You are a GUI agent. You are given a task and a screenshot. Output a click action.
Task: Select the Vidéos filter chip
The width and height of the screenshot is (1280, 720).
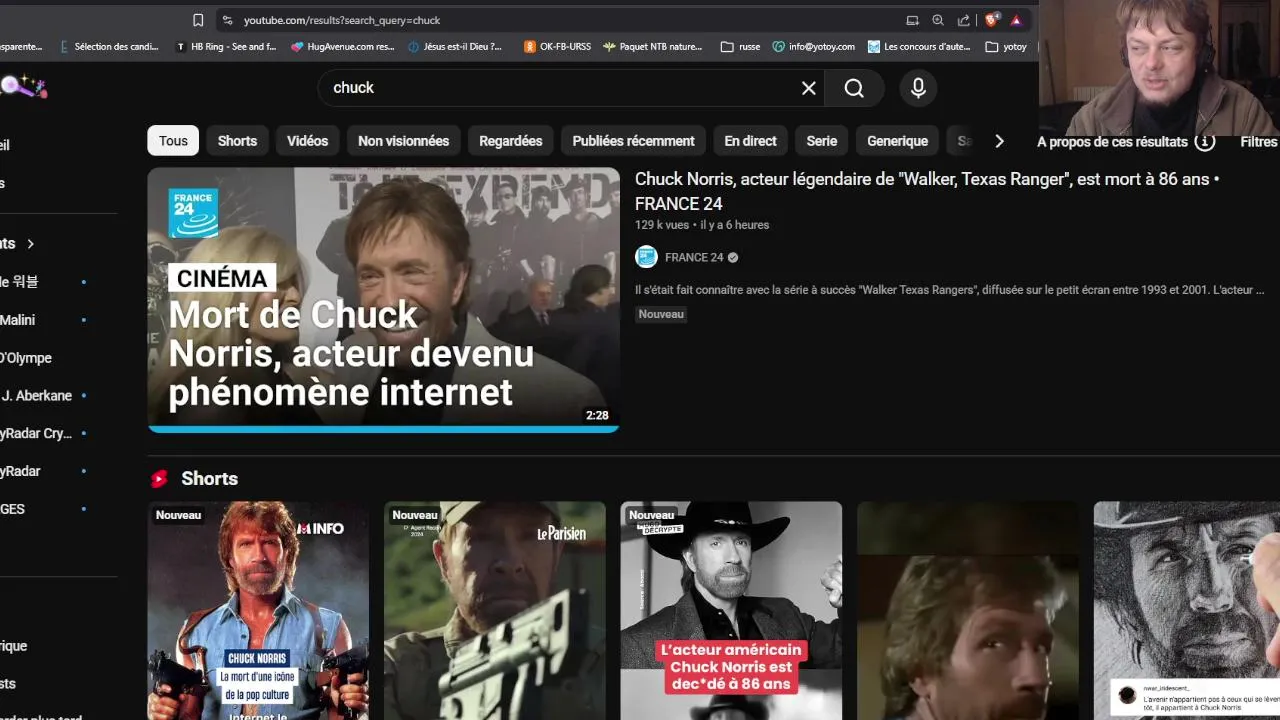coord(307,141)
